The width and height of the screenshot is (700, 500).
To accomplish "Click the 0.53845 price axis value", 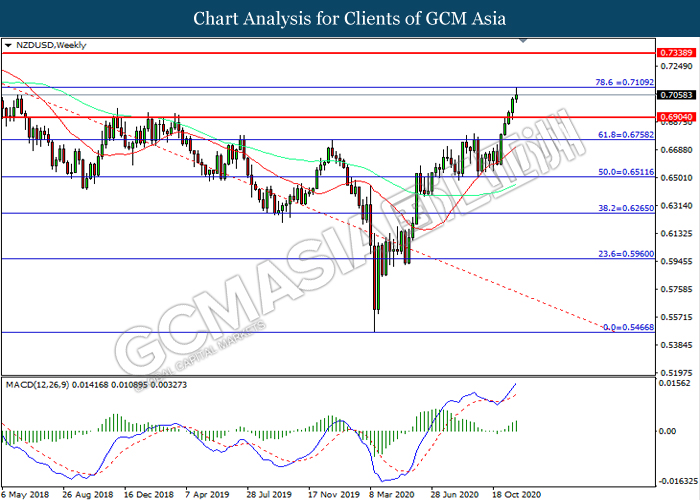I will (x=676, y=345).
